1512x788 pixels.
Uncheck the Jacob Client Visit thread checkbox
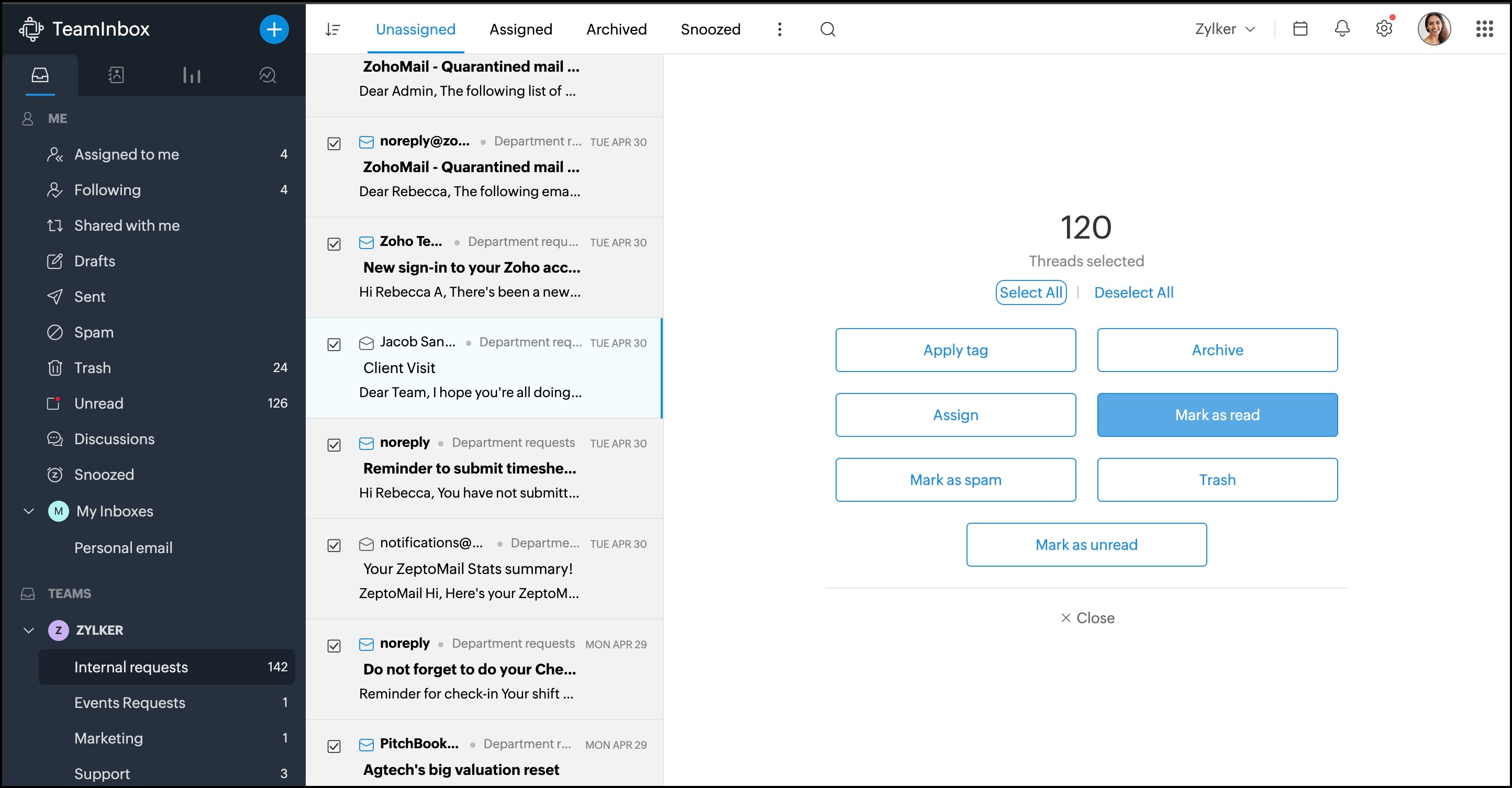(x=334, y=344)
